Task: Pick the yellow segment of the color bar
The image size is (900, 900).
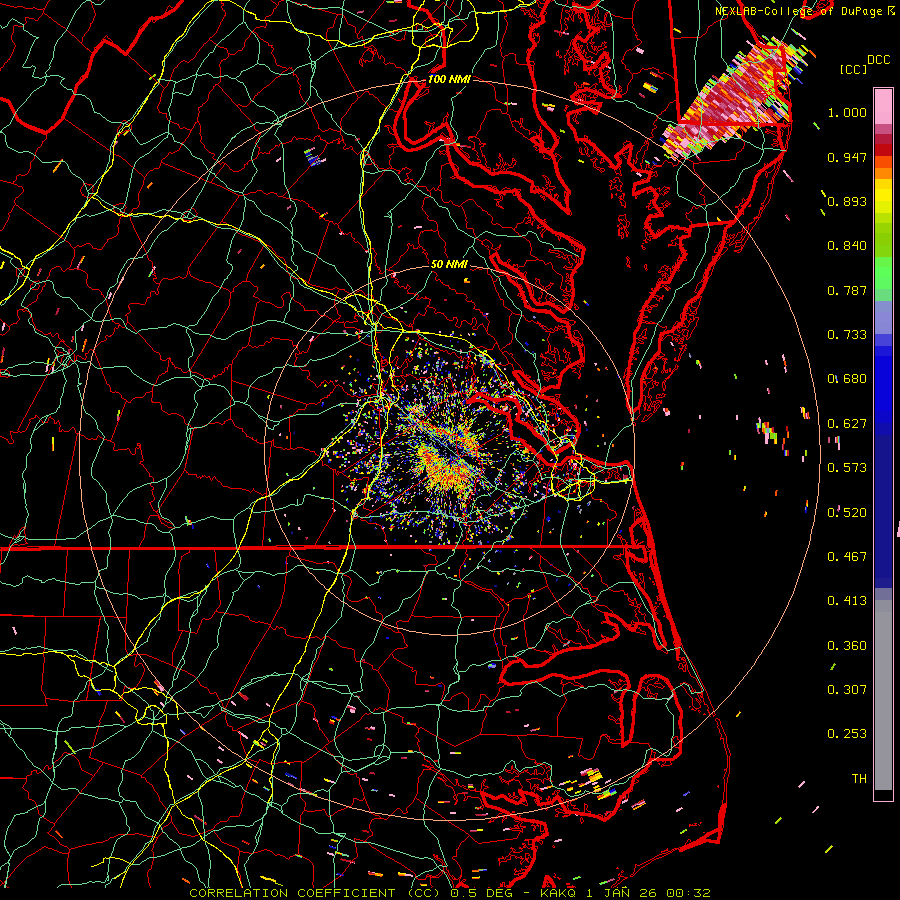Action: [883, 195]
